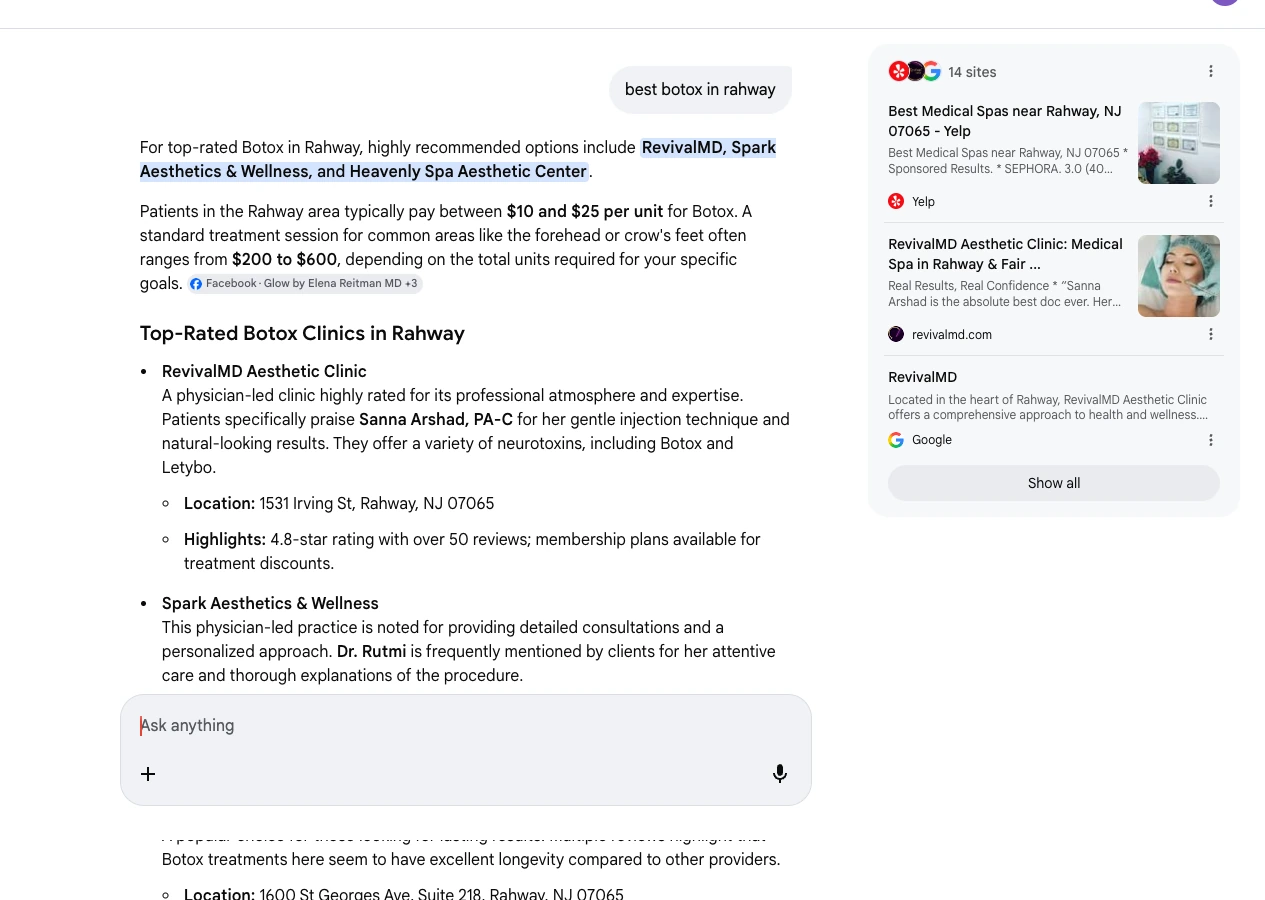This screenshot has width=1265, height=900.
Task: Click the '$10 and $25 per unit' price text
Action: (x=585, y=211)
